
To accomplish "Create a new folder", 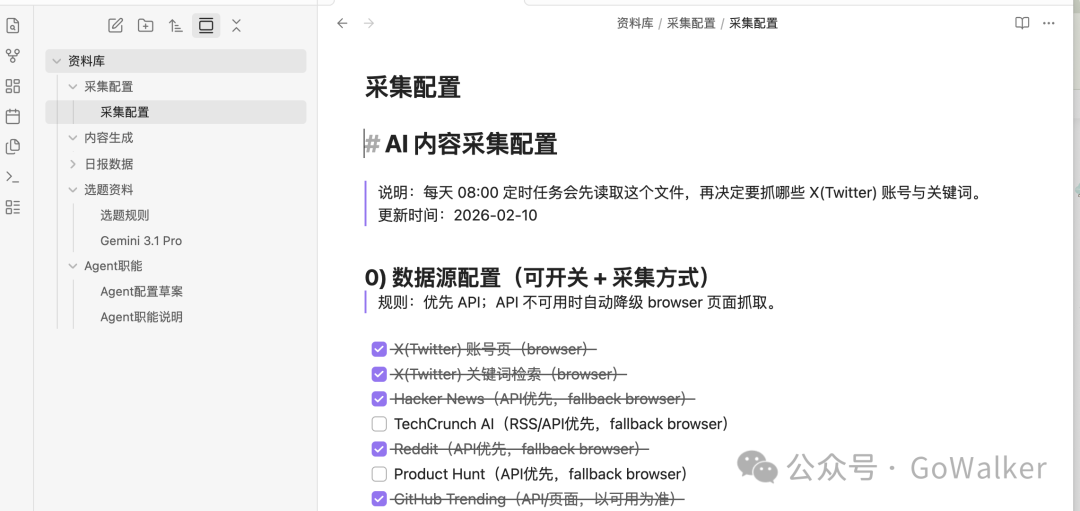I will tap(145, 26).
